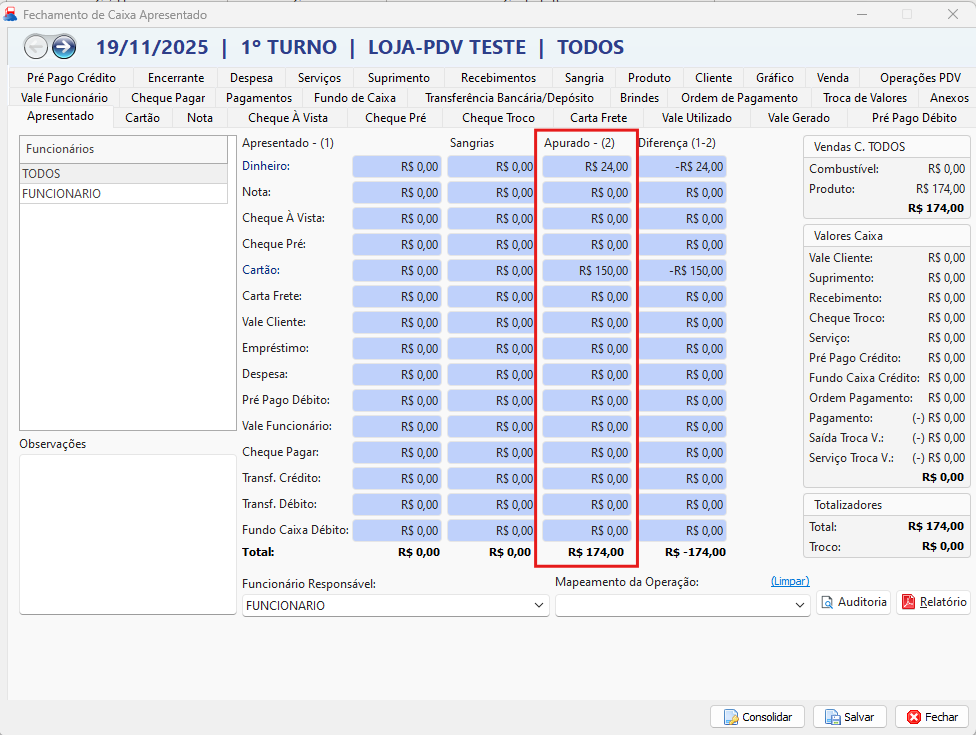The image size is (976, 735).
Task: Click the app icon in title bar
Action: [11, 15]
